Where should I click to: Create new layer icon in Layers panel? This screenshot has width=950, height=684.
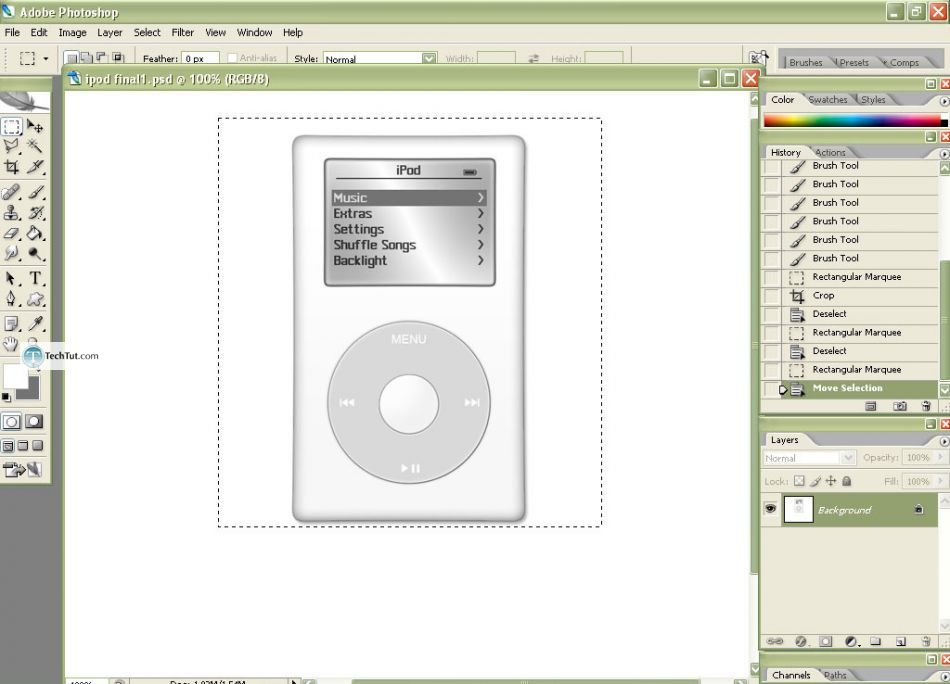coord(901,641)
